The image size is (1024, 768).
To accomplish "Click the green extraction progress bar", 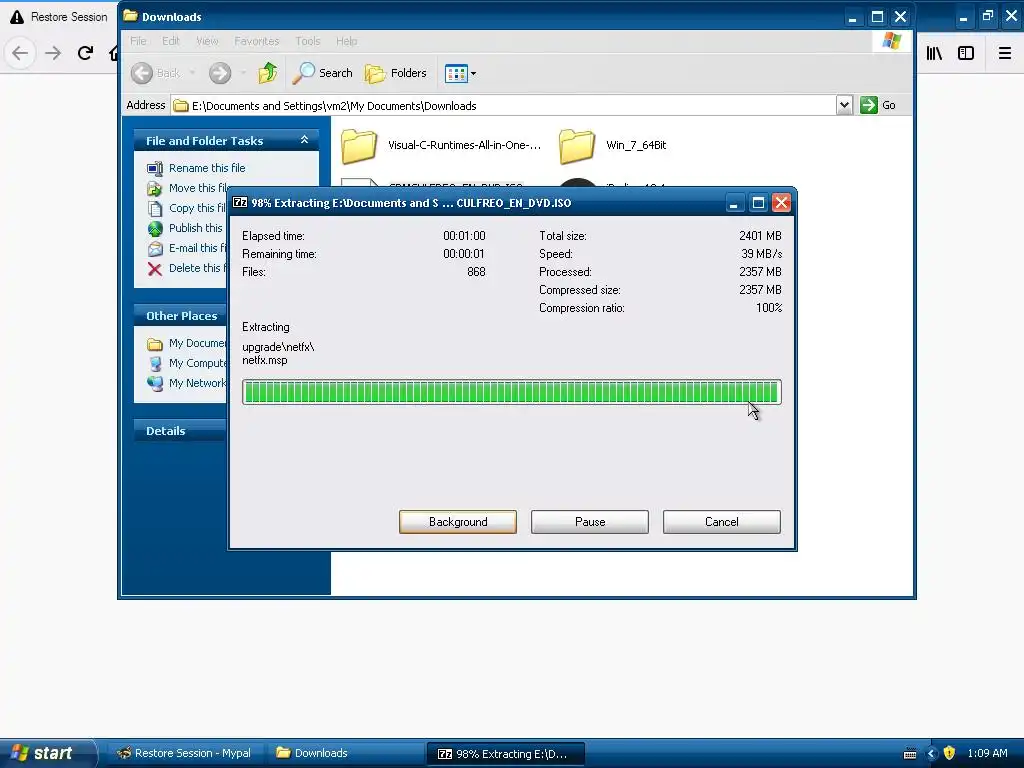I will tap(511, 392).
